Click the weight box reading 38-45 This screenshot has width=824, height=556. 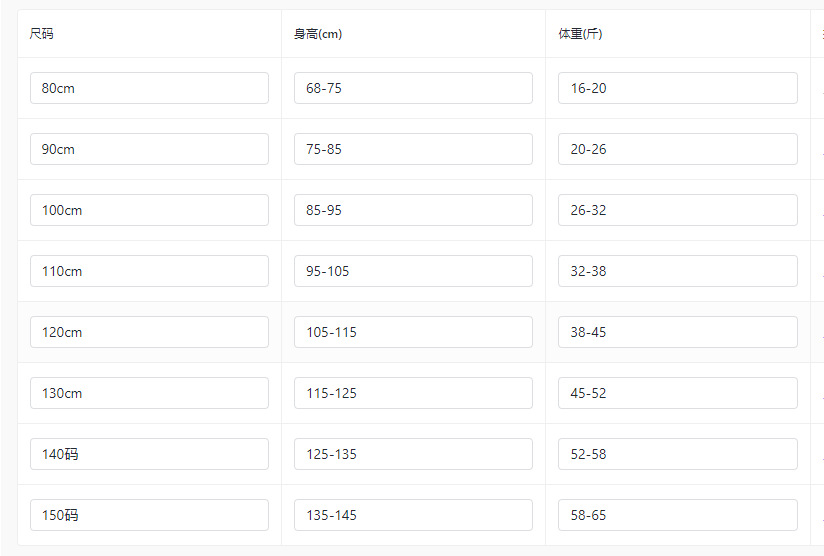[x=677, y=332]
